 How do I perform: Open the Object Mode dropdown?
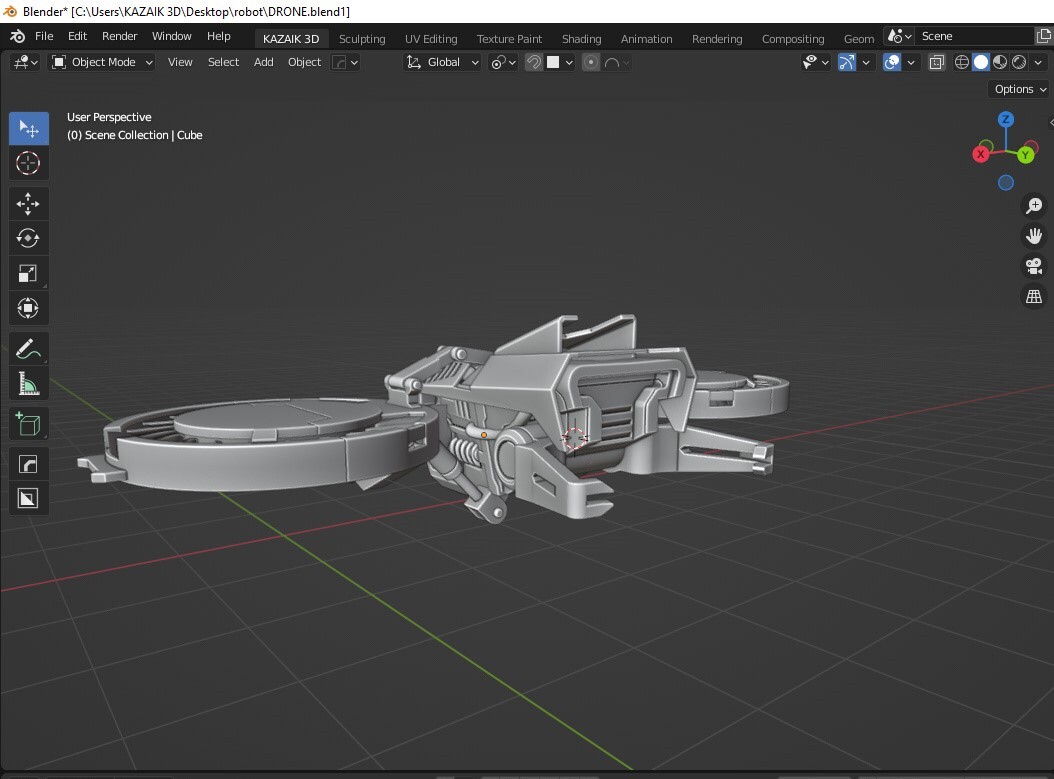pyautogui.click(x=100, y=62)
